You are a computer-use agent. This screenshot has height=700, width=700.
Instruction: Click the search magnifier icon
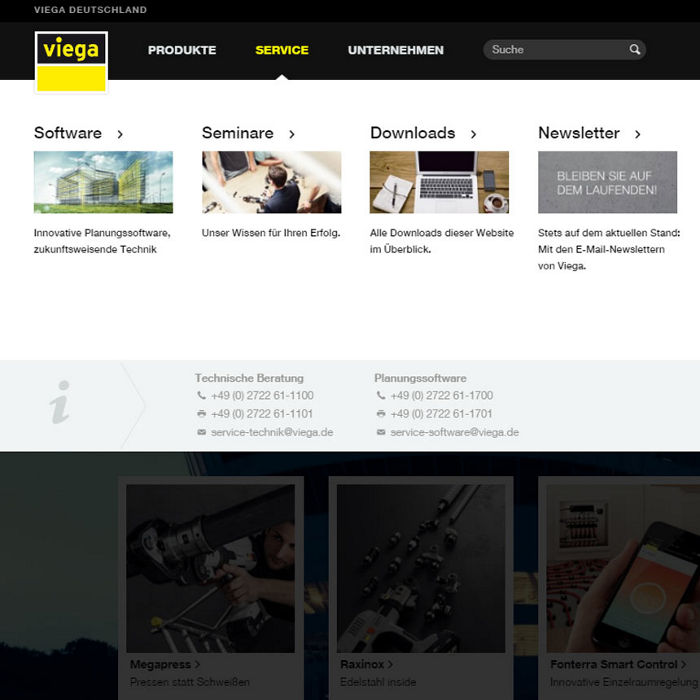click(634, 49)
